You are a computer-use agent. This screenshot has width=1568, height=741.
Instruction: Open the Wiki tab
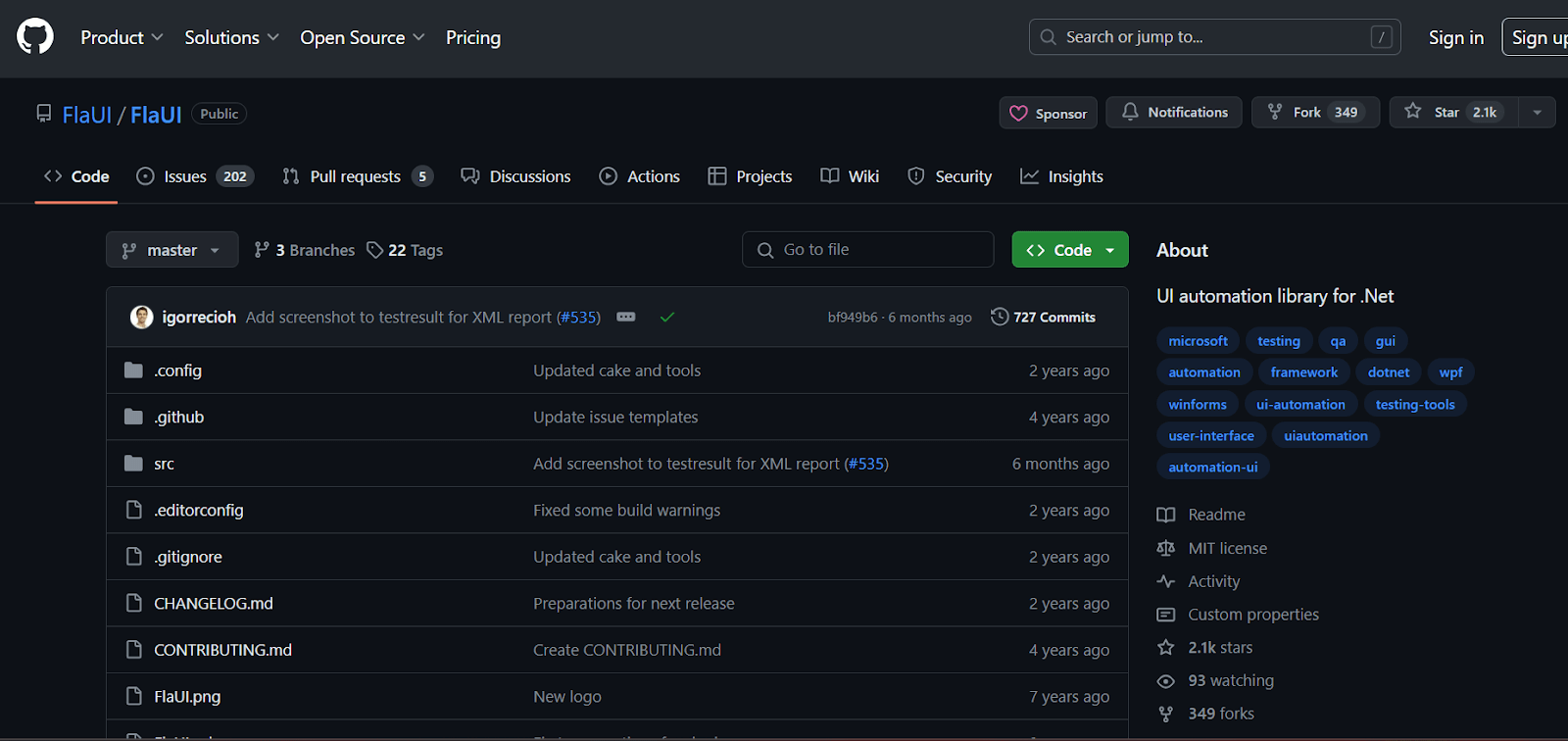pos(851,176)
